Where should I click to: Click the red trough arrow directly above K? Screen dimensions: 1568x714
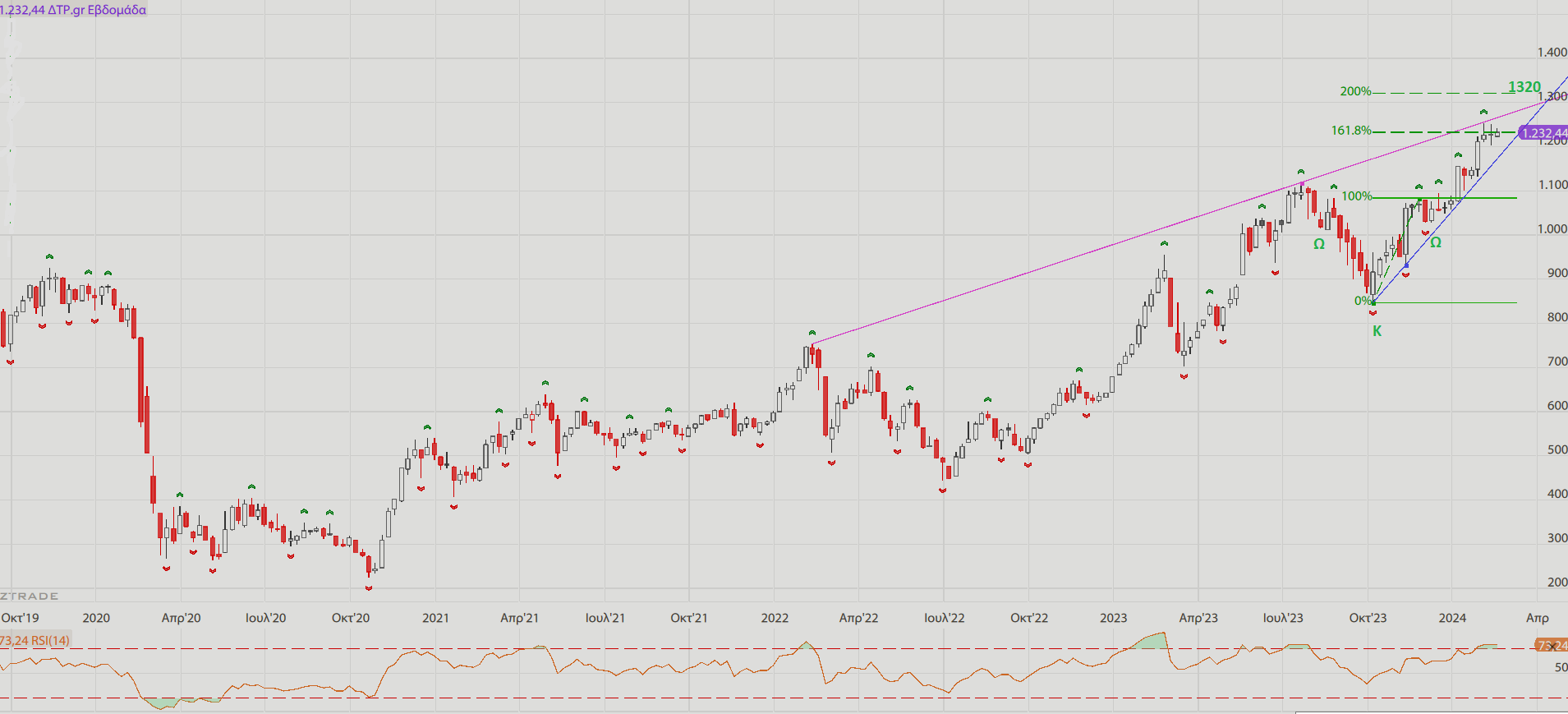[1373, 313]
